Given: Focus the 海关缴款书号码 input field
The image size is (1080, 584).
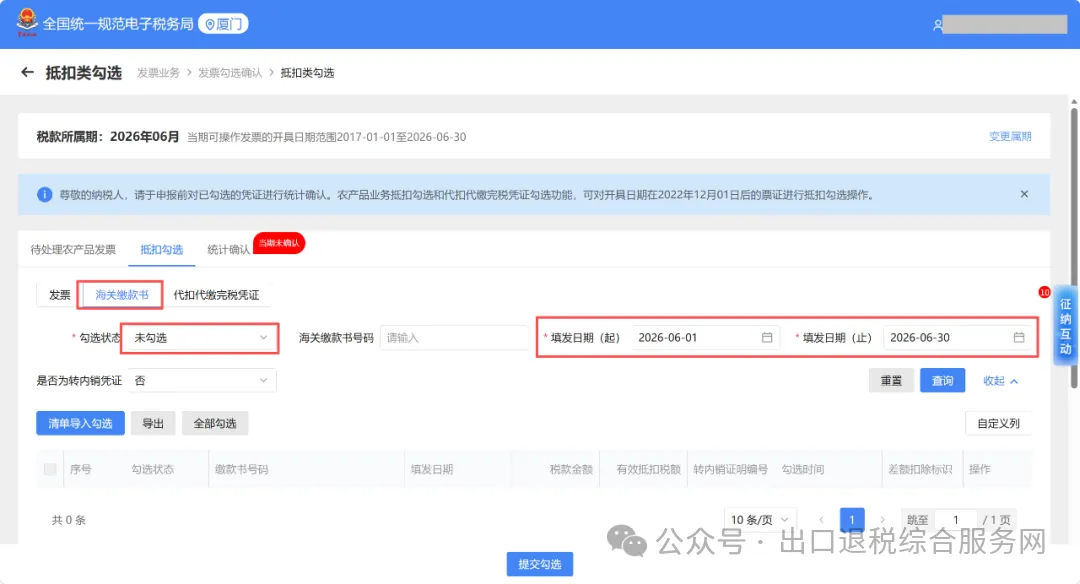Looking at the screenshot, I should (x=453, y=338).
